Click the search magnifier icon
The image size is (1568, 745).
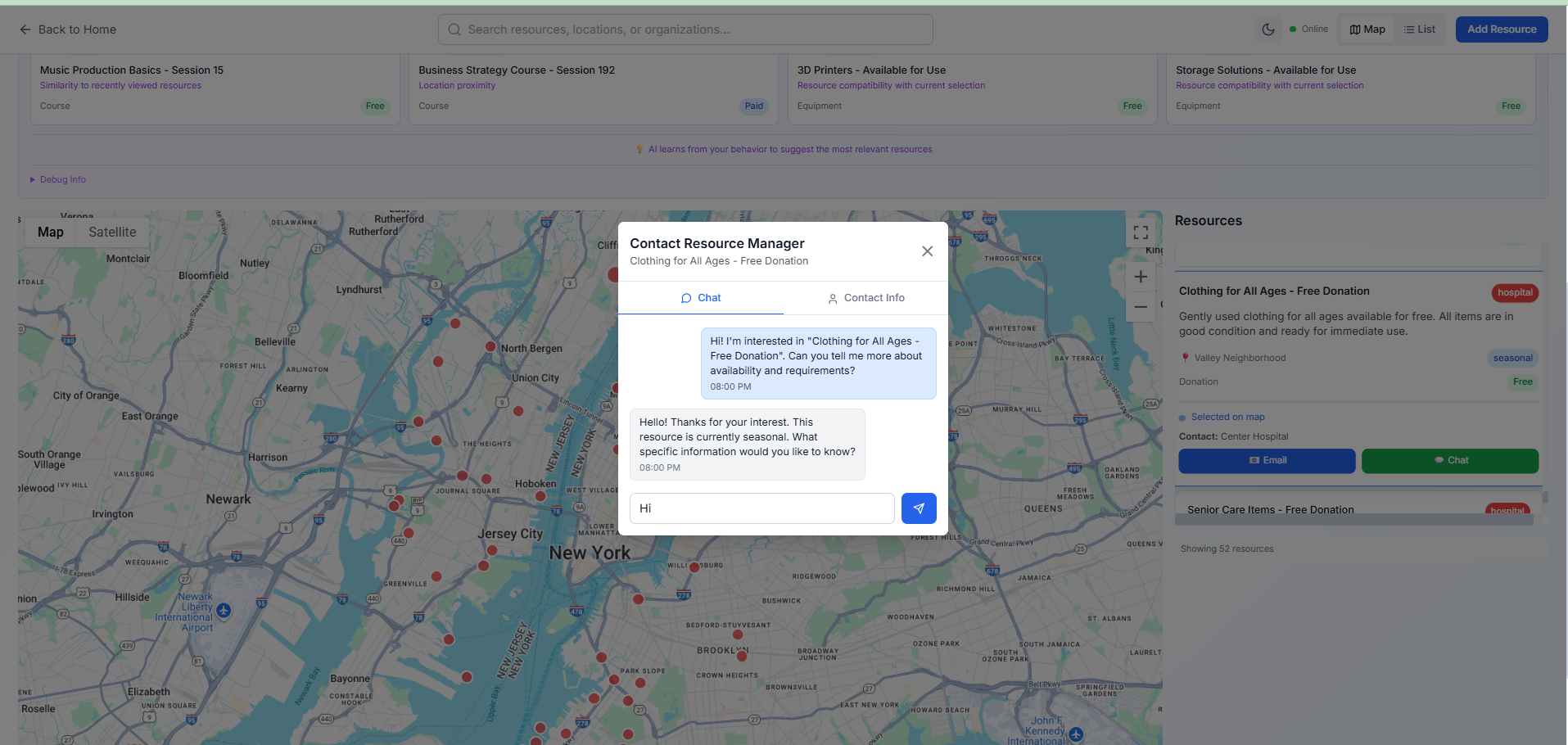point(454,29)
